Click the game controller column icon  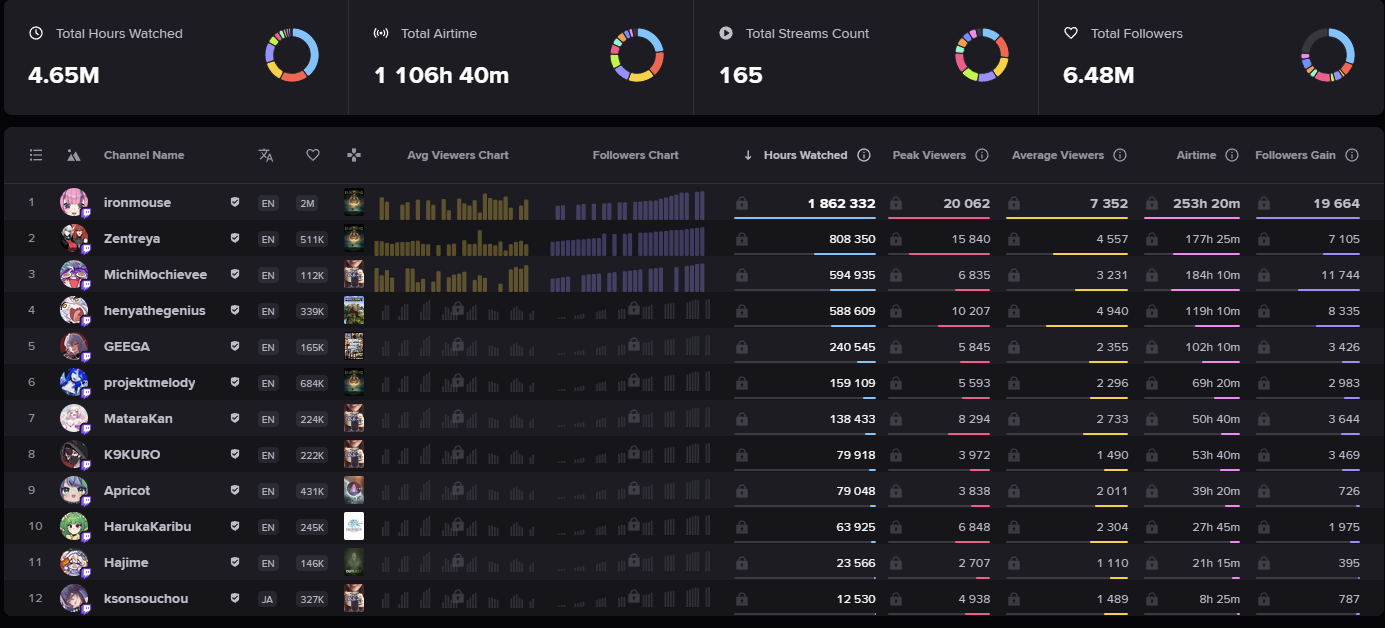click(354, 155)
